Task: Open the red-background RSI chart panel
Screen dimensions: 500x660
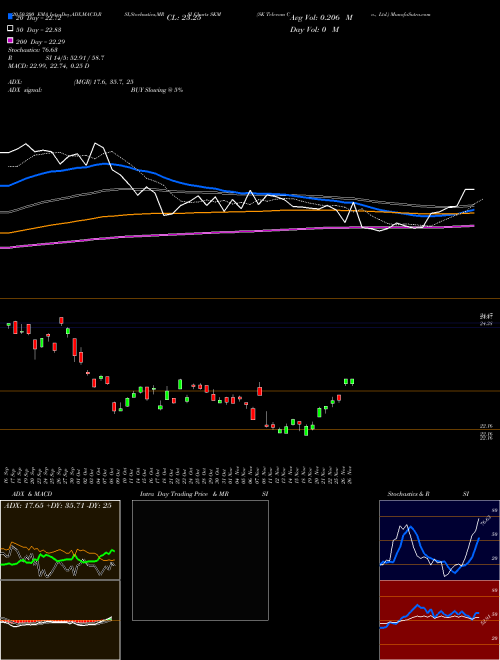Action: (439, 620)
